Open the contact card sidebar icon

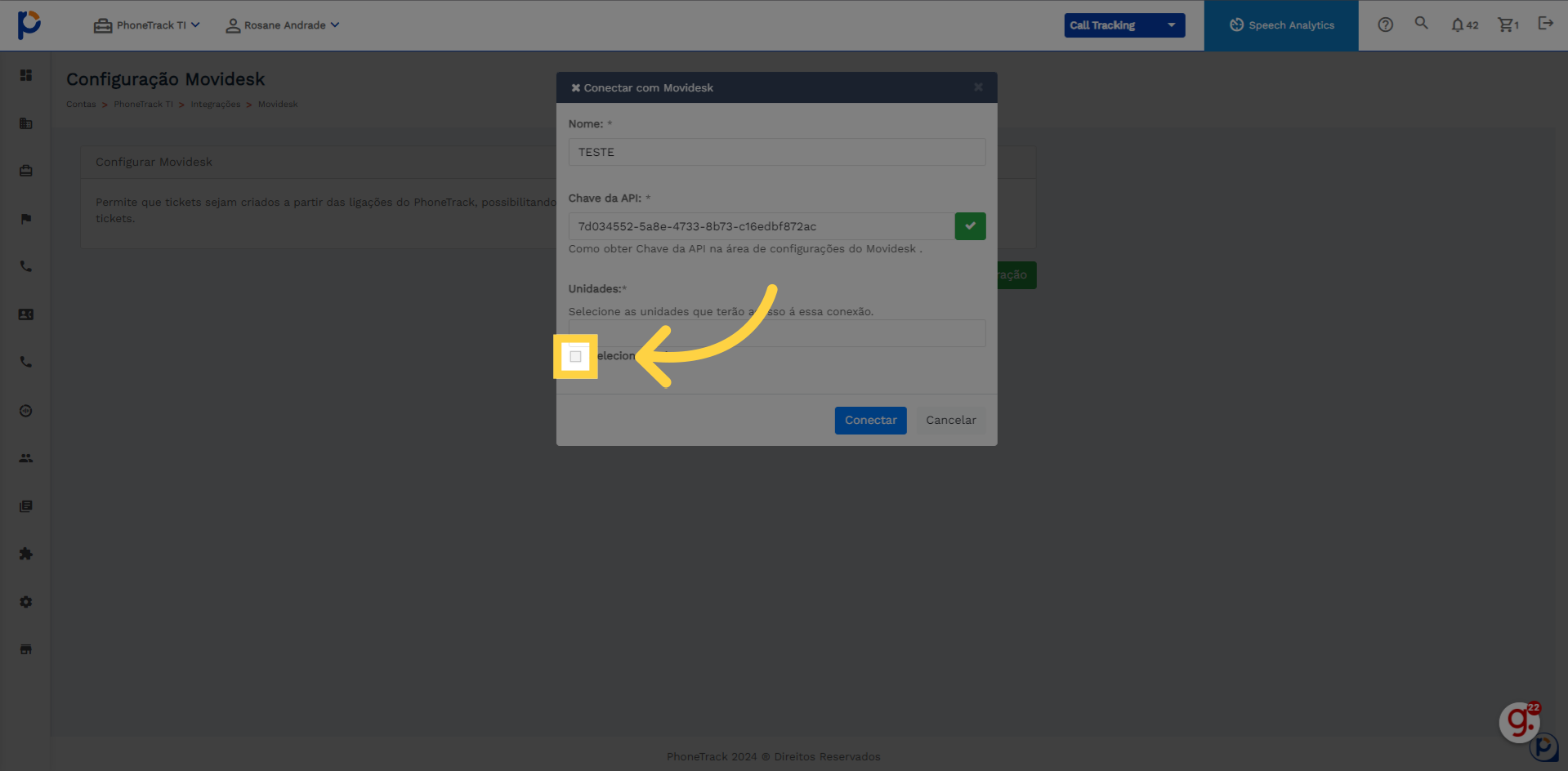(x=26, y=314)
